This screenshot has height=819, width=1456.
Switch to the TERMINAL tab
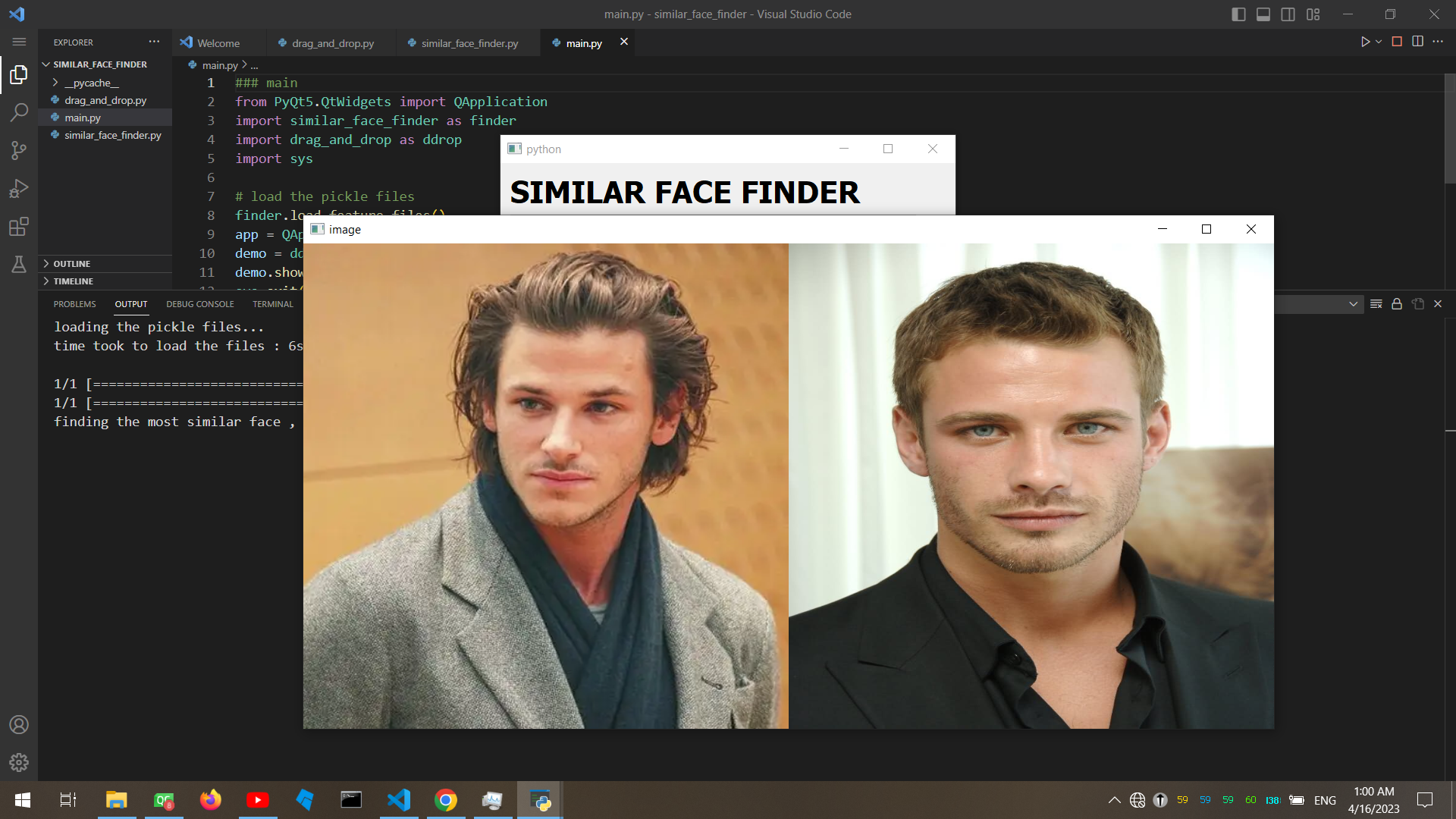click(x=272, y=304)
